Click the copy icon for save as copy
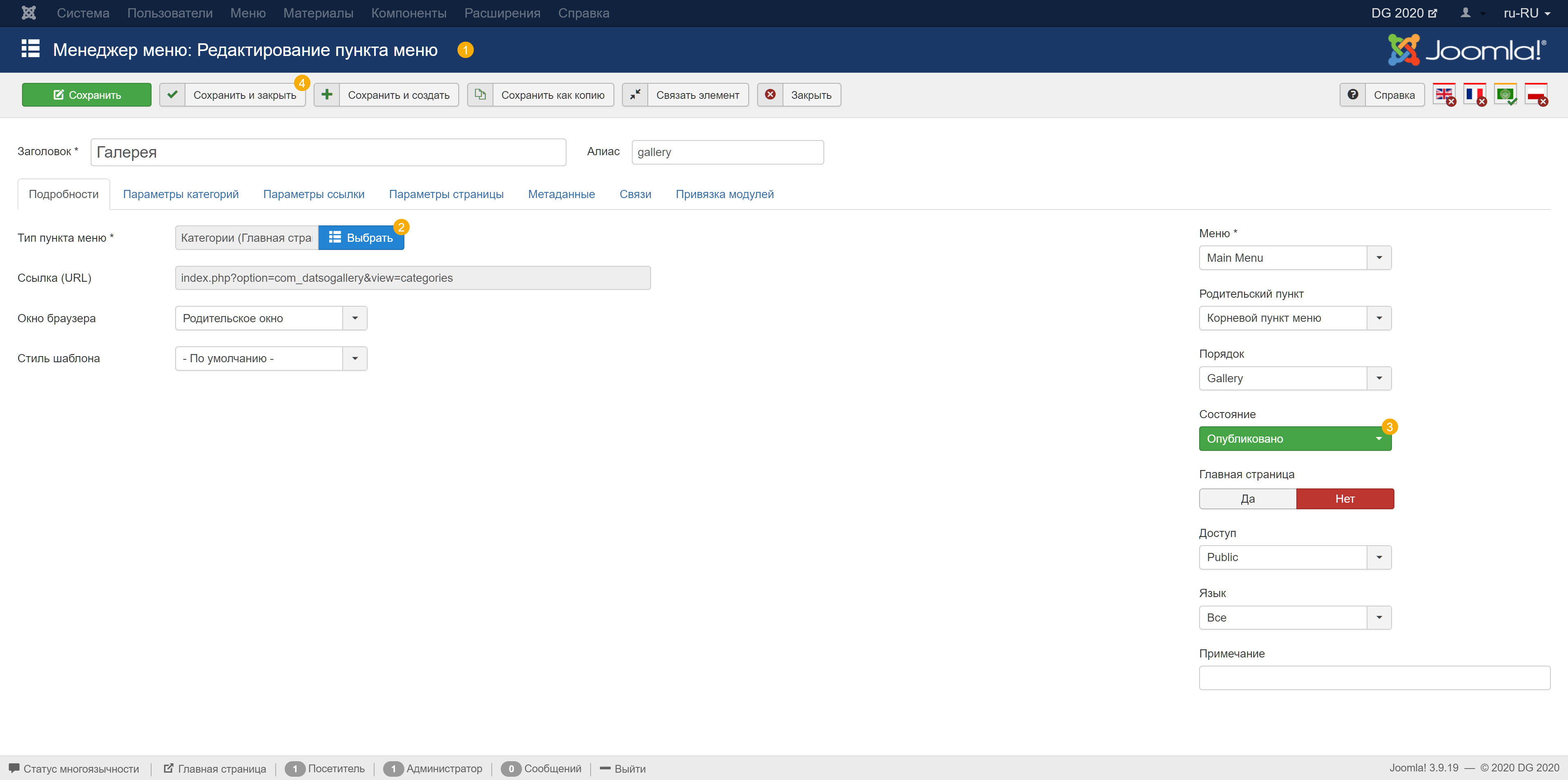This screenshot has height=780, width=1568. tap(480, 95)
